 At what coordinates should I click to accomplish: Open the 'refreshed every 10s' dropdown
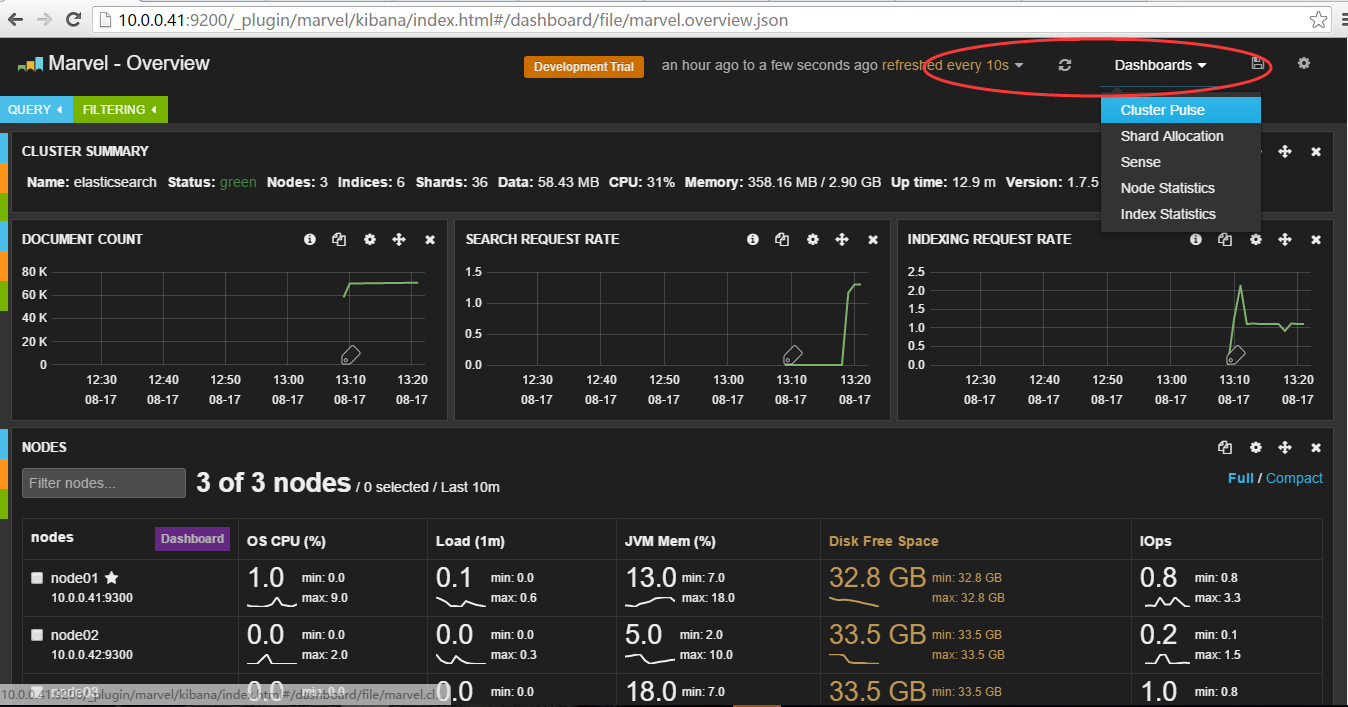tap(952, 65)
